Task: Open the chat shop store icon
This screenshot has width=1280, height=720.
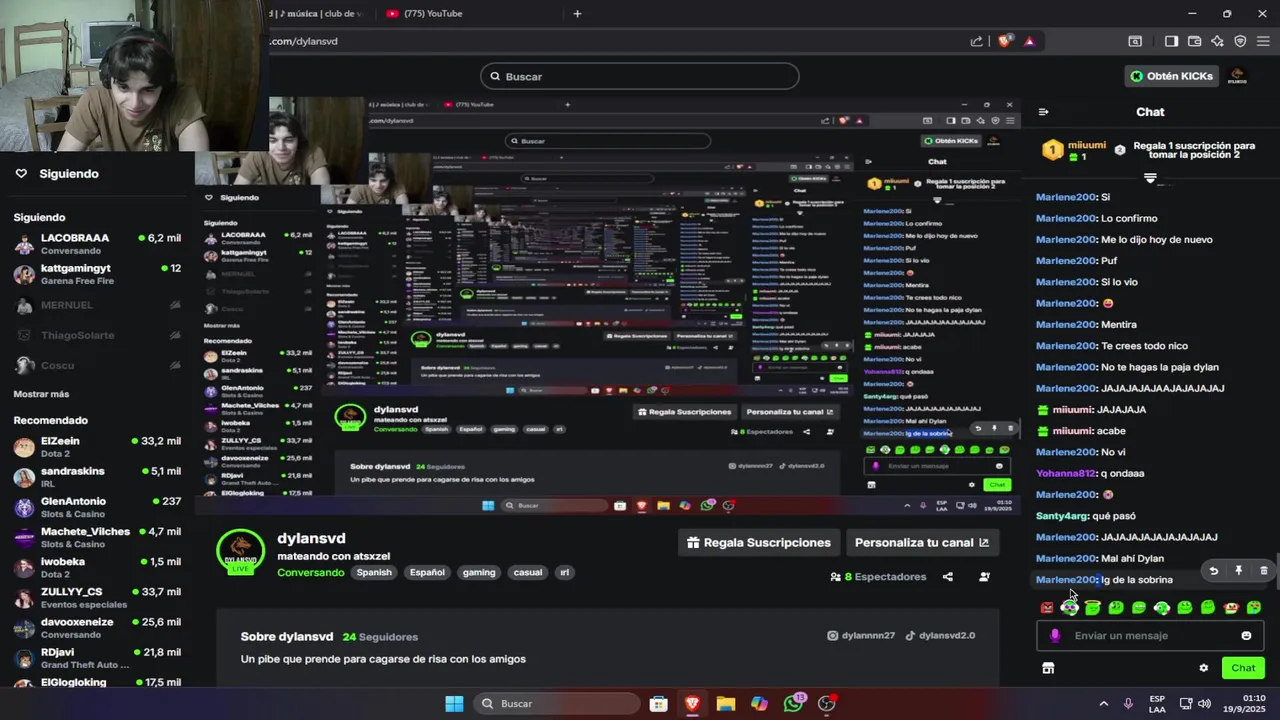Action: (1048, 668)
